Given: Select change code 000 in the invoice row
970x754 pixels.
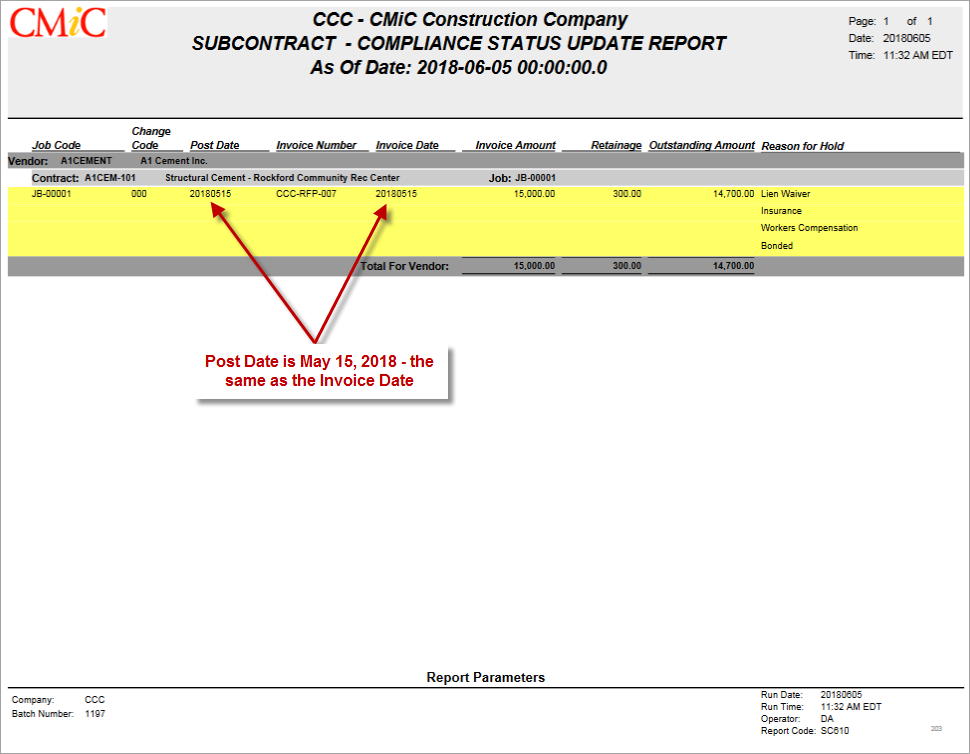Looking at the screenshot, I should pos(139,194).
